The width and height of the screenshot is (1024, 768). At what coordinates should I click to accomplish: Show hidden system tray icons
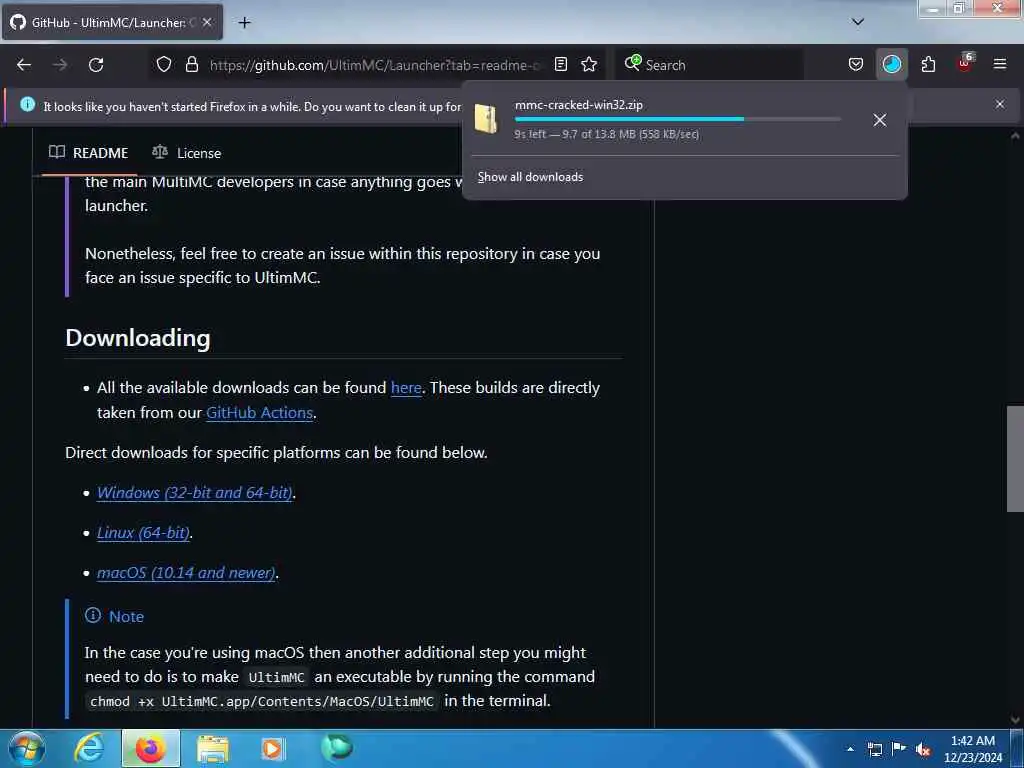pos(850,749)
